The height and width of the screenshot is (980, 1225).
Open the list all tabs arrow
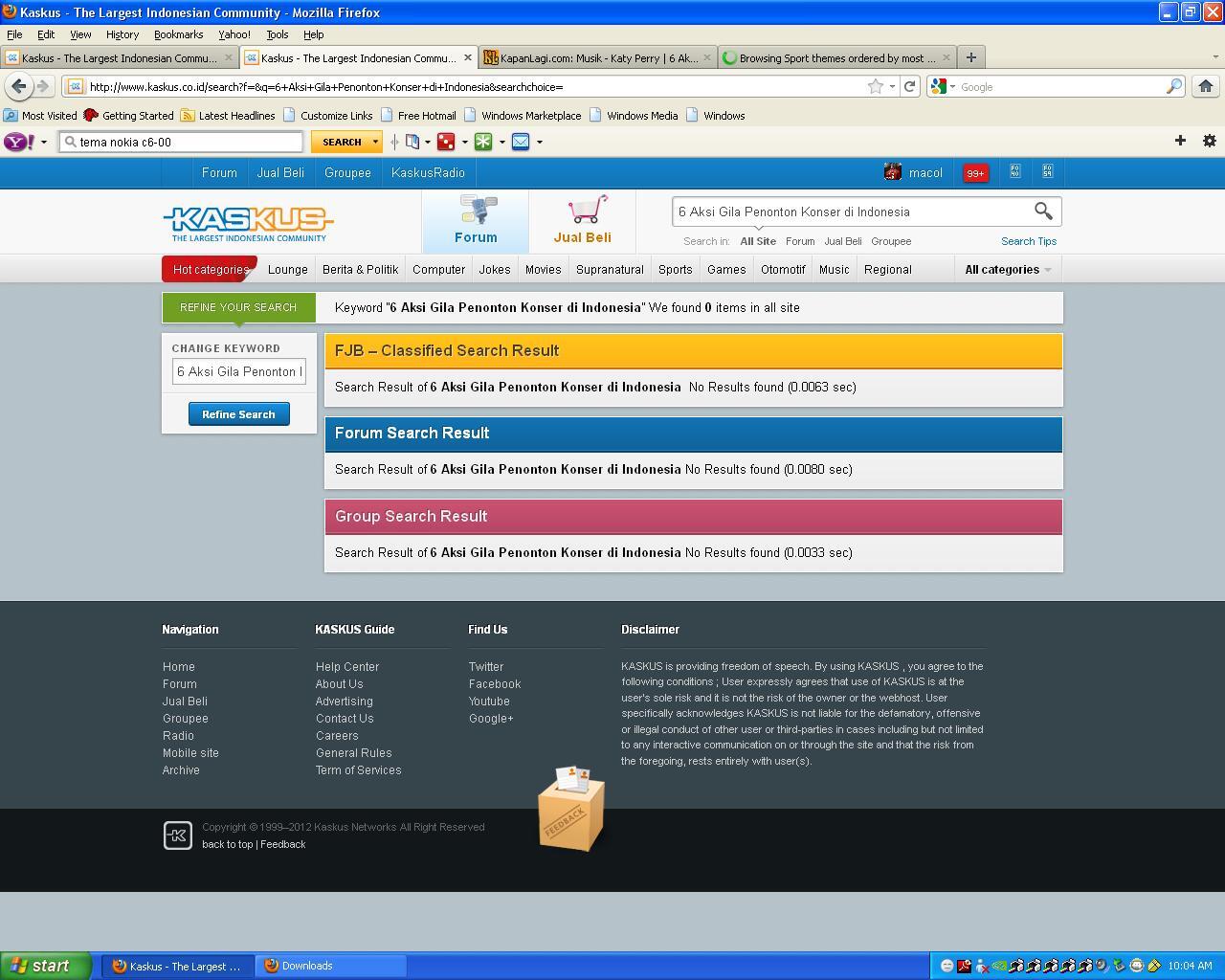click(x=1214, y=57)
